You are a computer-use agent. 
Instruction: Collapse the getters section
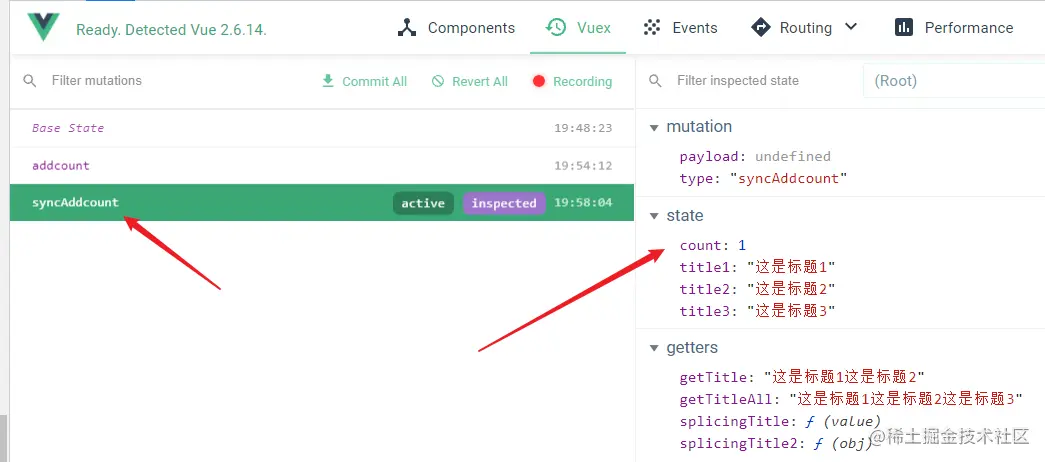pos(654,348)
